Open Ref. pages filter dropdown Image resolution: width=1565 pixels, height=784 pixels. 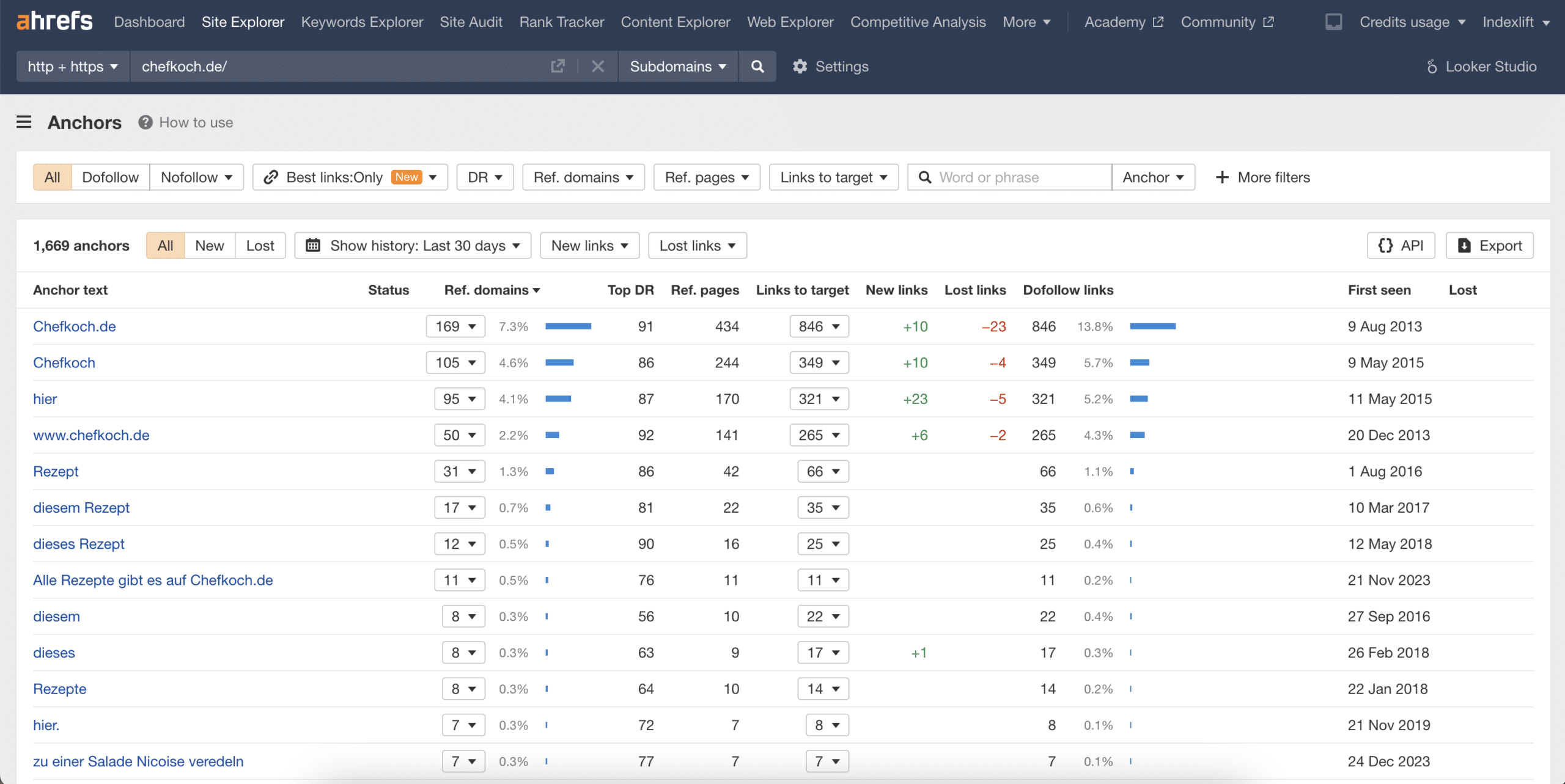707,177
